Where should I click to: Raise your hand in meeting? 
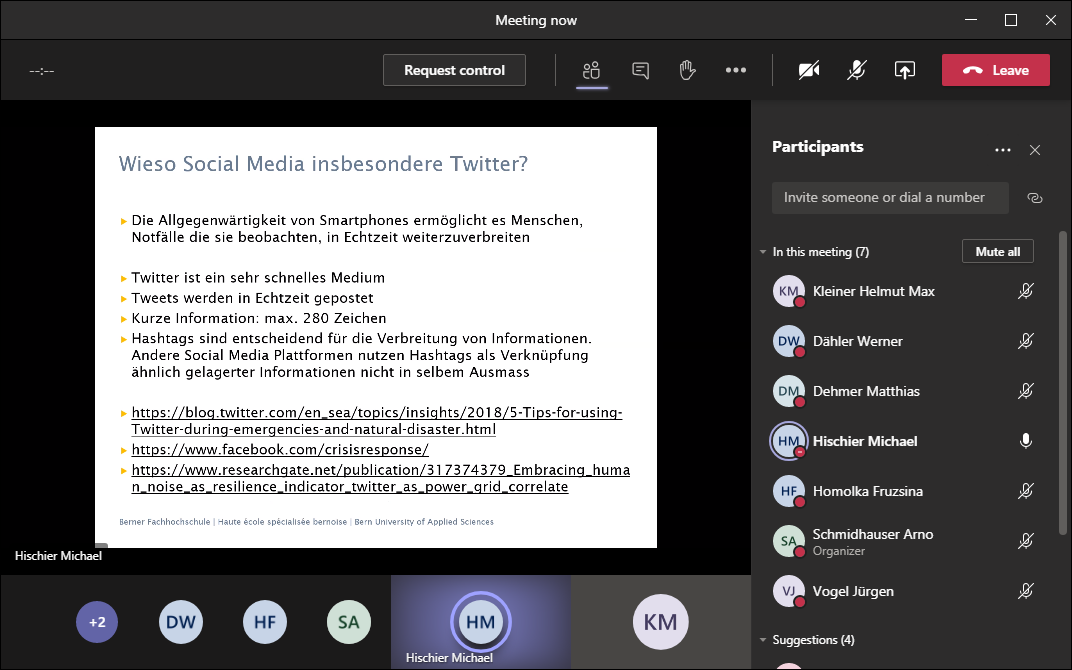pos(688,70)
